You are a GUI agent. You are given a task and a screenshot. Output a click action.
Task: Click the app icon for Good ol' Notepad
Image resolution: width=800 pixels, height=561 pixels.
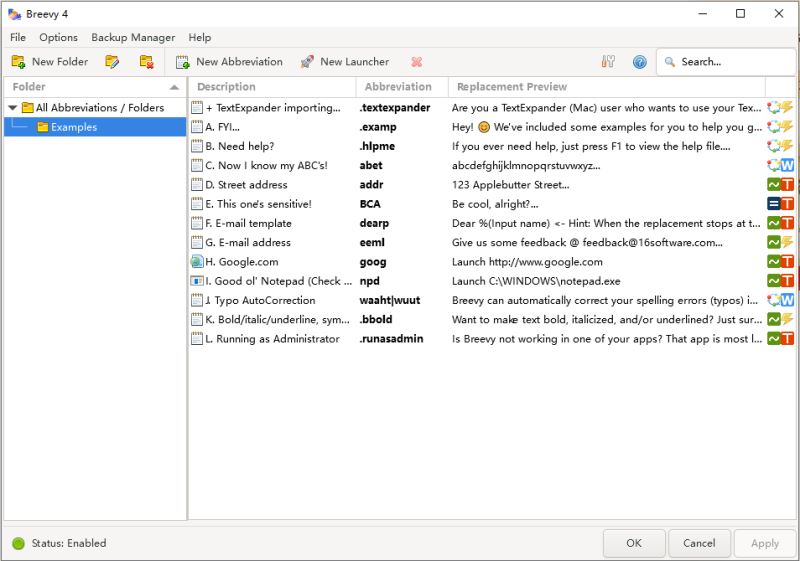[196, 281]
